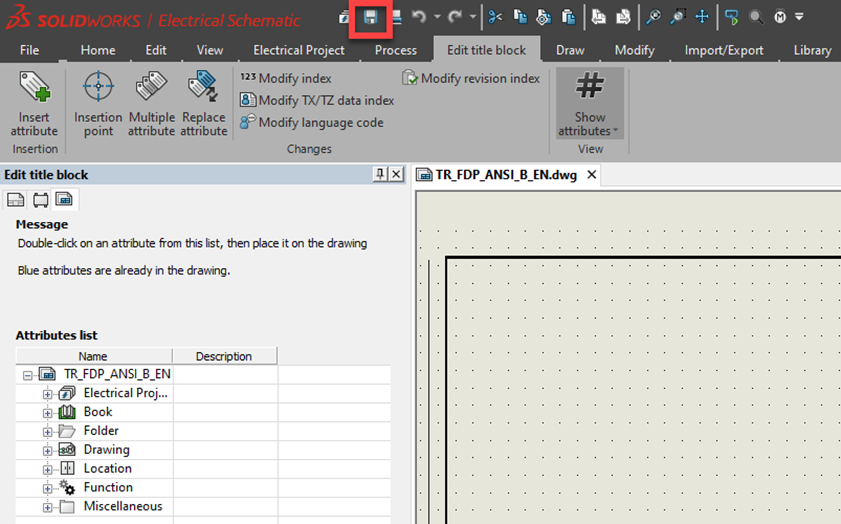
Task: Switch to the View ribbon tab
Action: pos(209,50)
